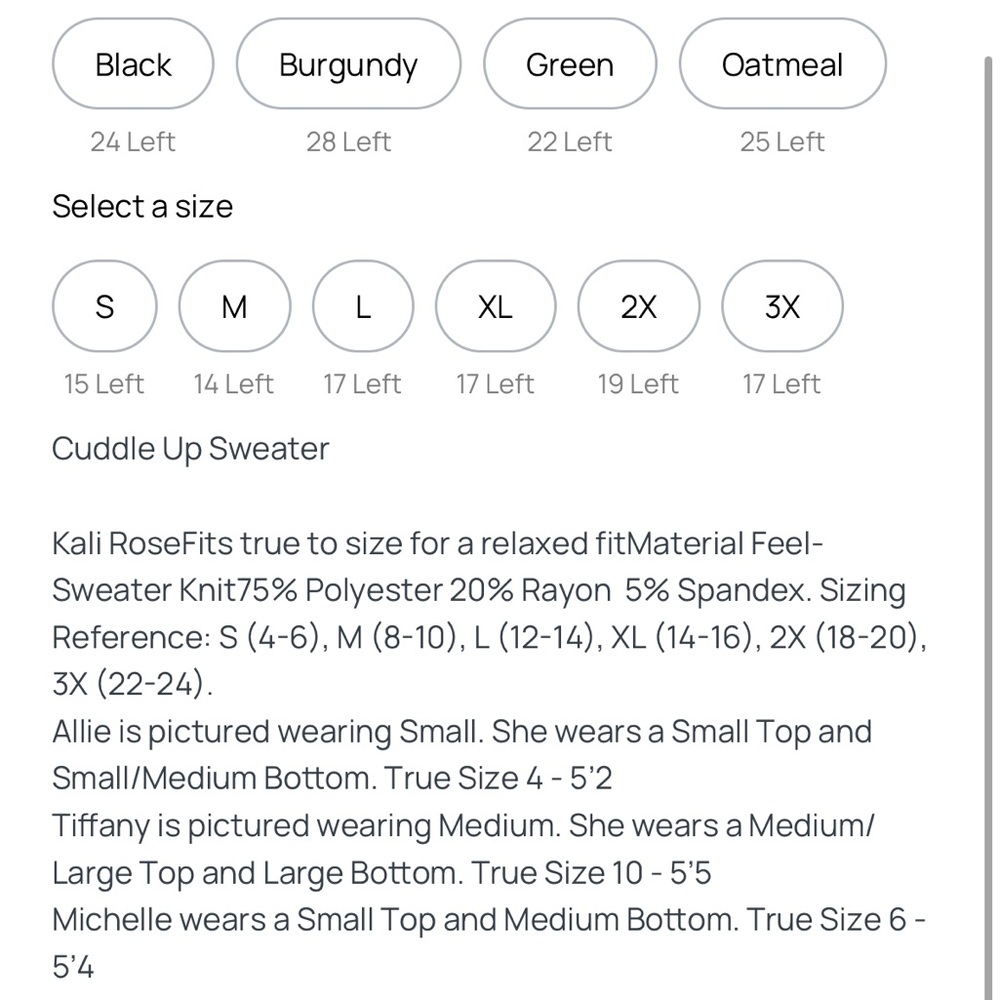The width and height of the screenshot is (1000, 1000).
Task: Click the '28 Left' stock label under Burgundy
Action: click(348, 142)
